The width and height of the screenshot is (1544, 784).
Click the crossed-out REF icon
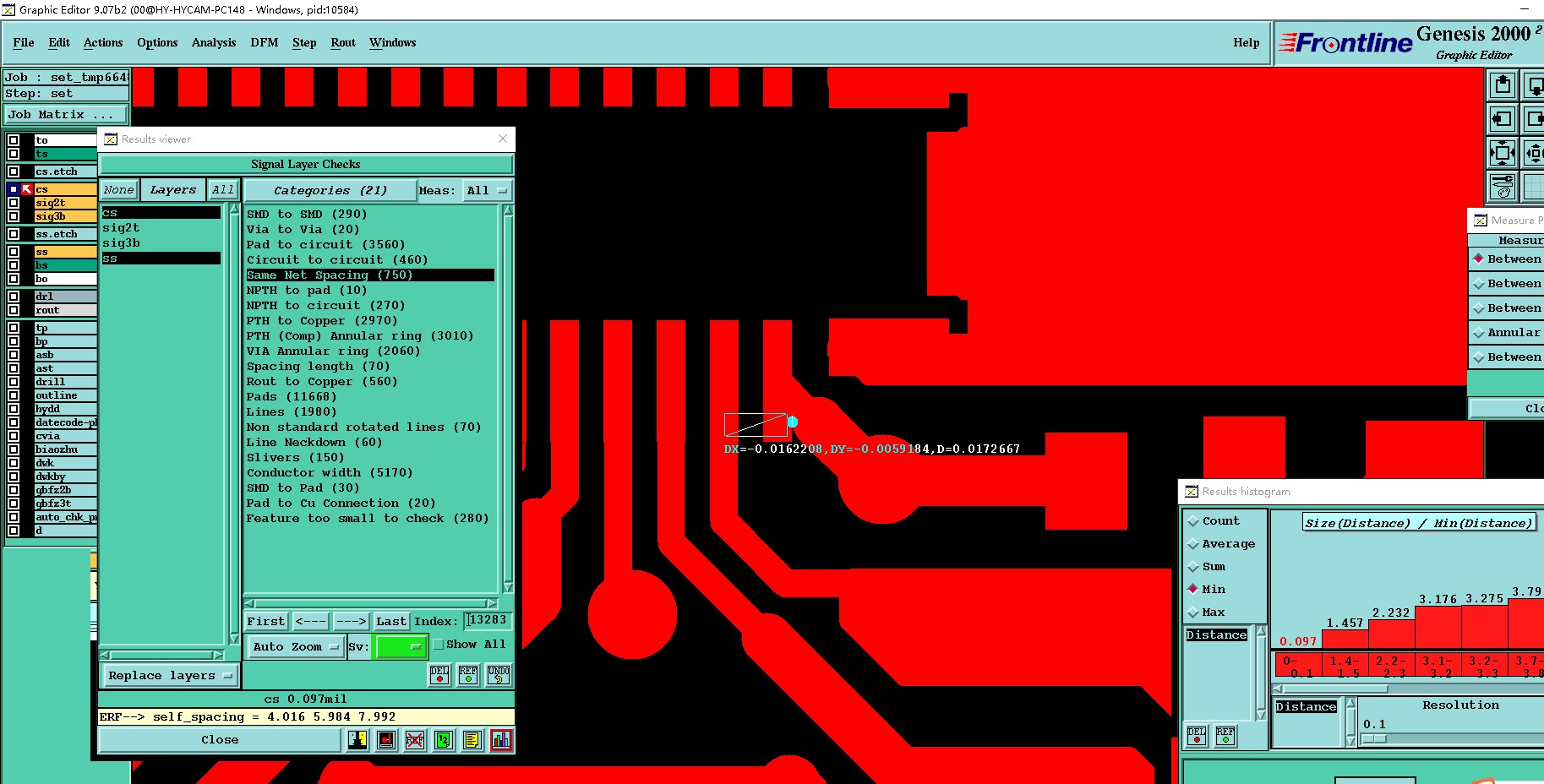[415, 740]
